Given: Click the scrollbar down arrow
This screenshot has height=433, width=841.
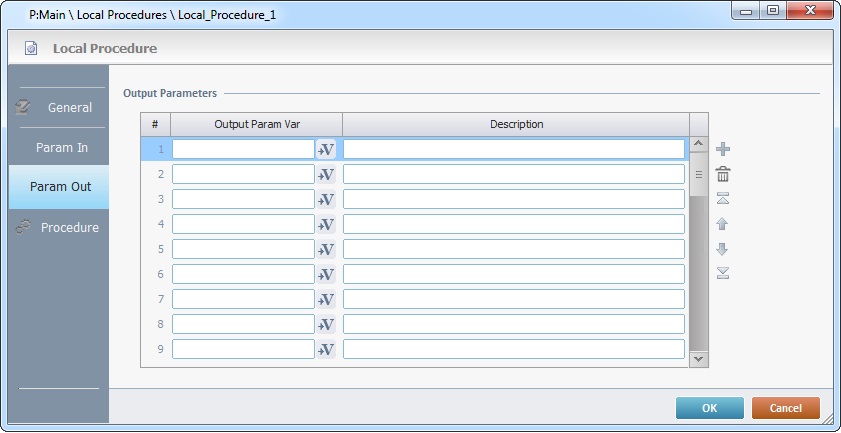Looking at the screenshot, I should click(x=698, y=358).
